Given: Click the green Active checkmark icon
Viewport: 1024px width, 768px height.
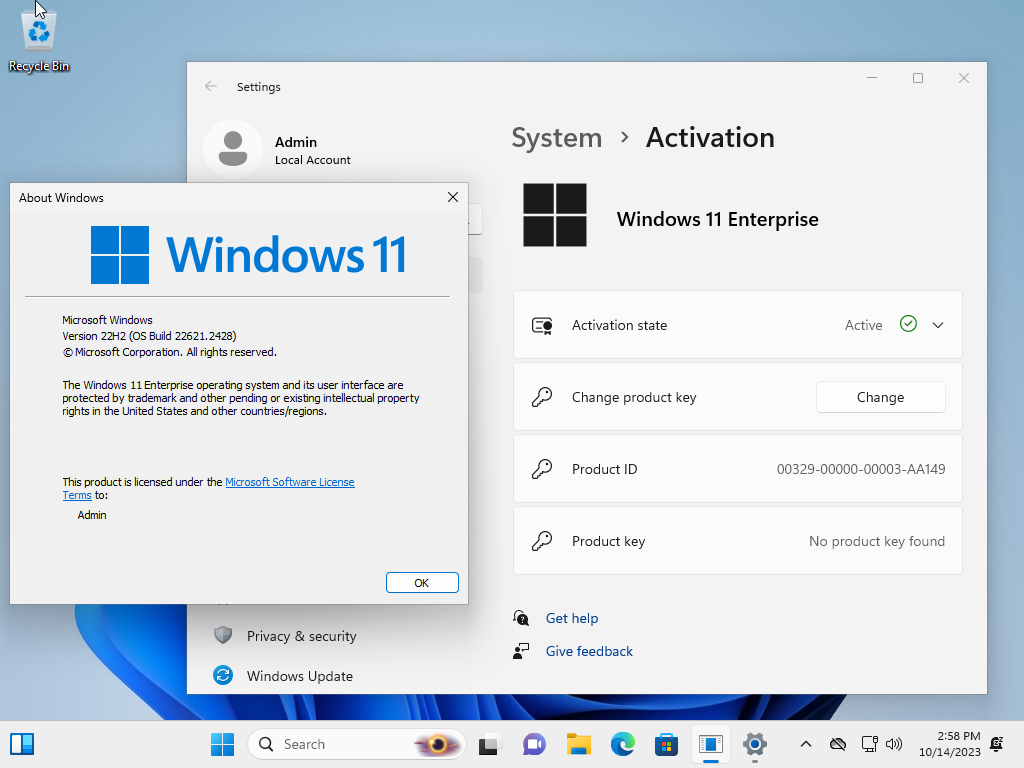Looking at the screenshot, I should 908,324.
